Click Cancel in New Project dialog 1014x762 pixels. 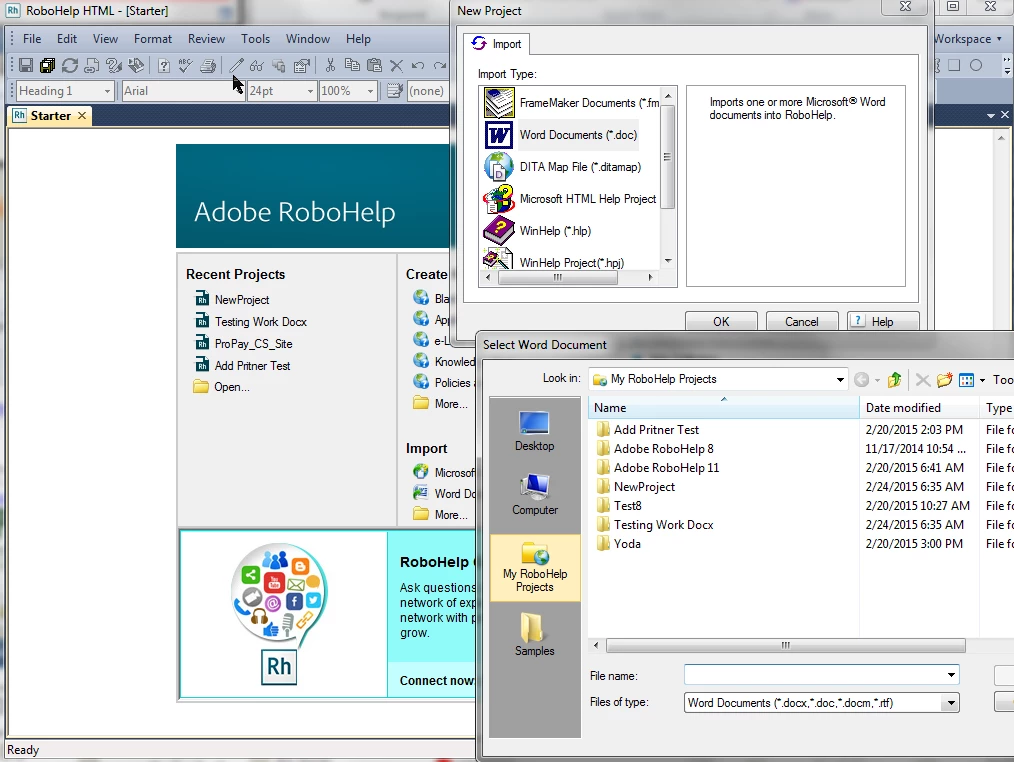(x=802, y=321)
